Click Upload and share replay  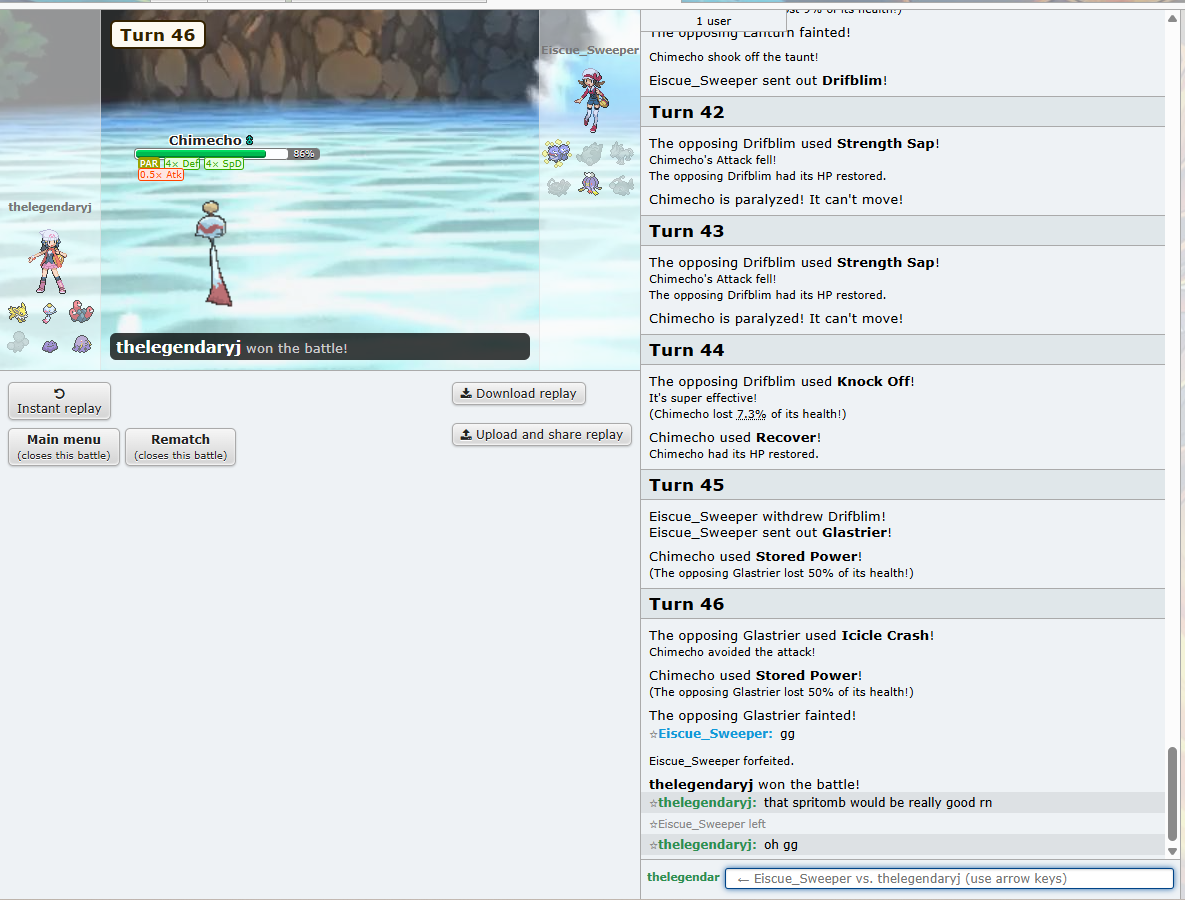click(x=542, y=435)
